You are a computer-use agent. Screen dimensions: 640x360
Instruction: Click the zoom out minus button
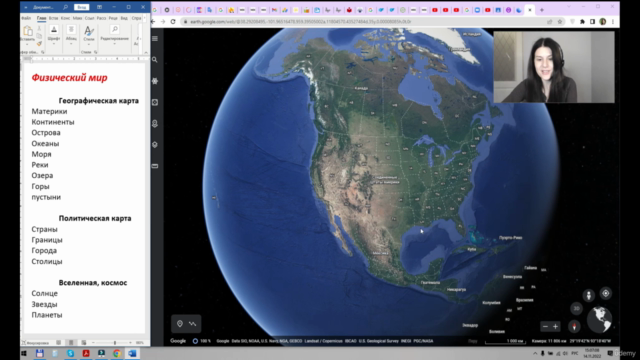(x=545, y=327)
